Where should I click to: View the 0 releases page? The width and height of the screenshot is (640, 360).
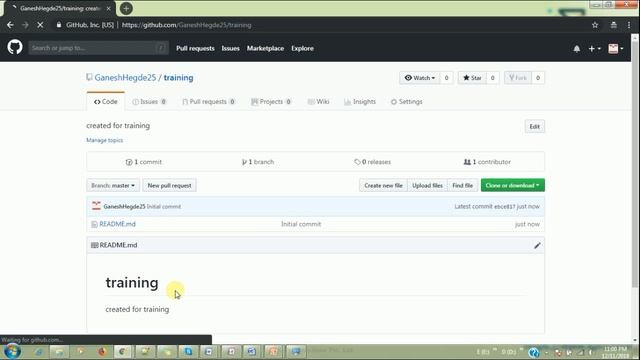click(373, 162)
